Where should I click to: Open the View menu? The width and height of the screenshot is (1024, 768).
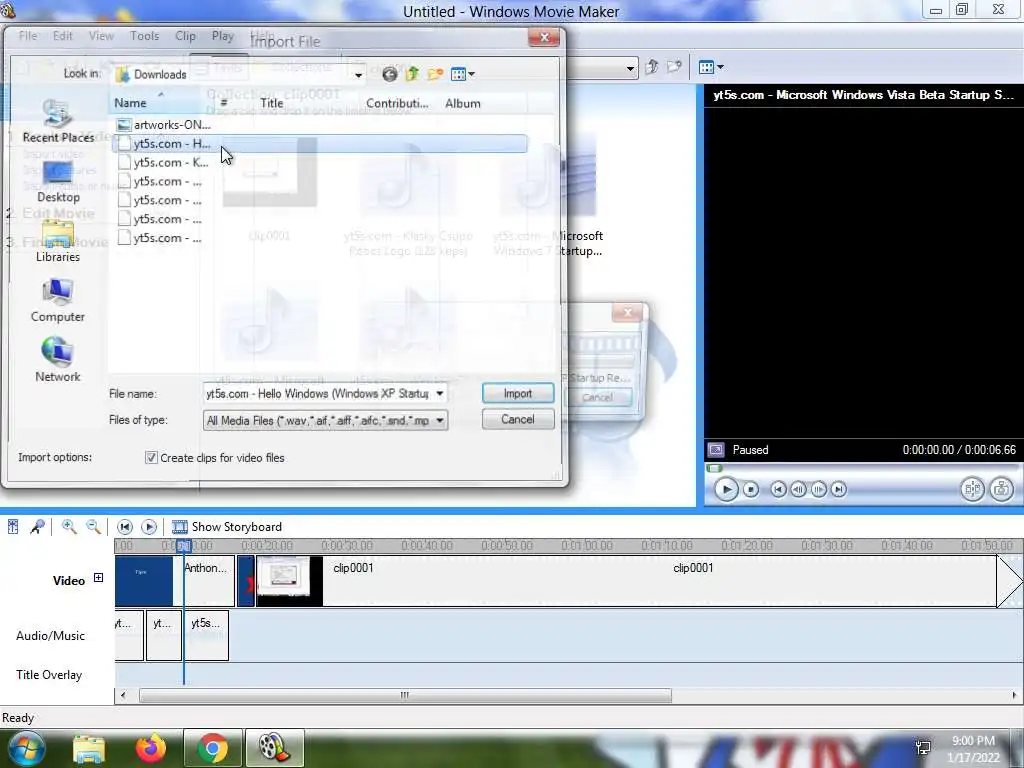[x=101, y=36]
